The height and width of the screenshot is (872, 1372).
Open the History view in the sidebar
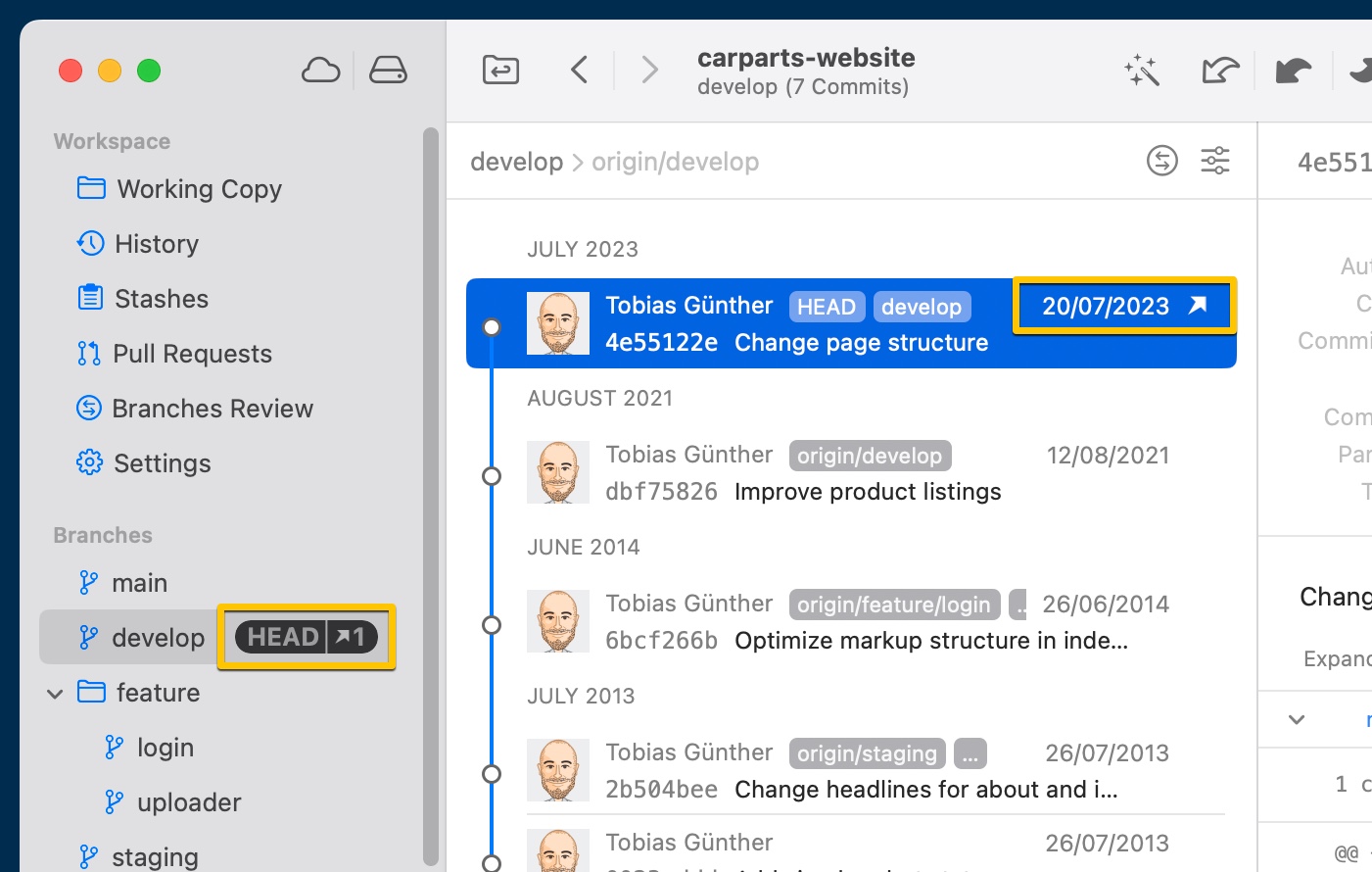(157, 244)
